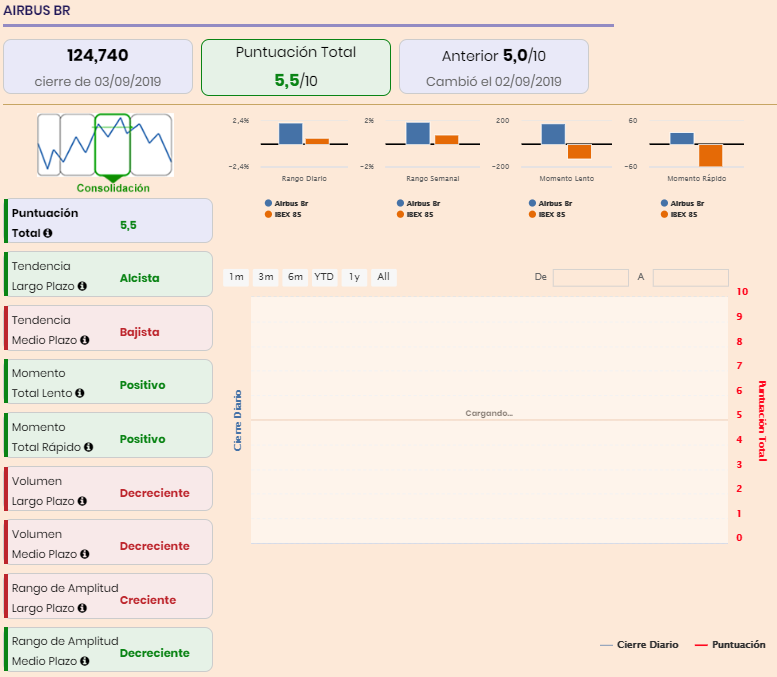This screenshot has width=777, height=677.
Task: Click the blue Airbus bar in Rango Semanal
Action: (418, 133)
